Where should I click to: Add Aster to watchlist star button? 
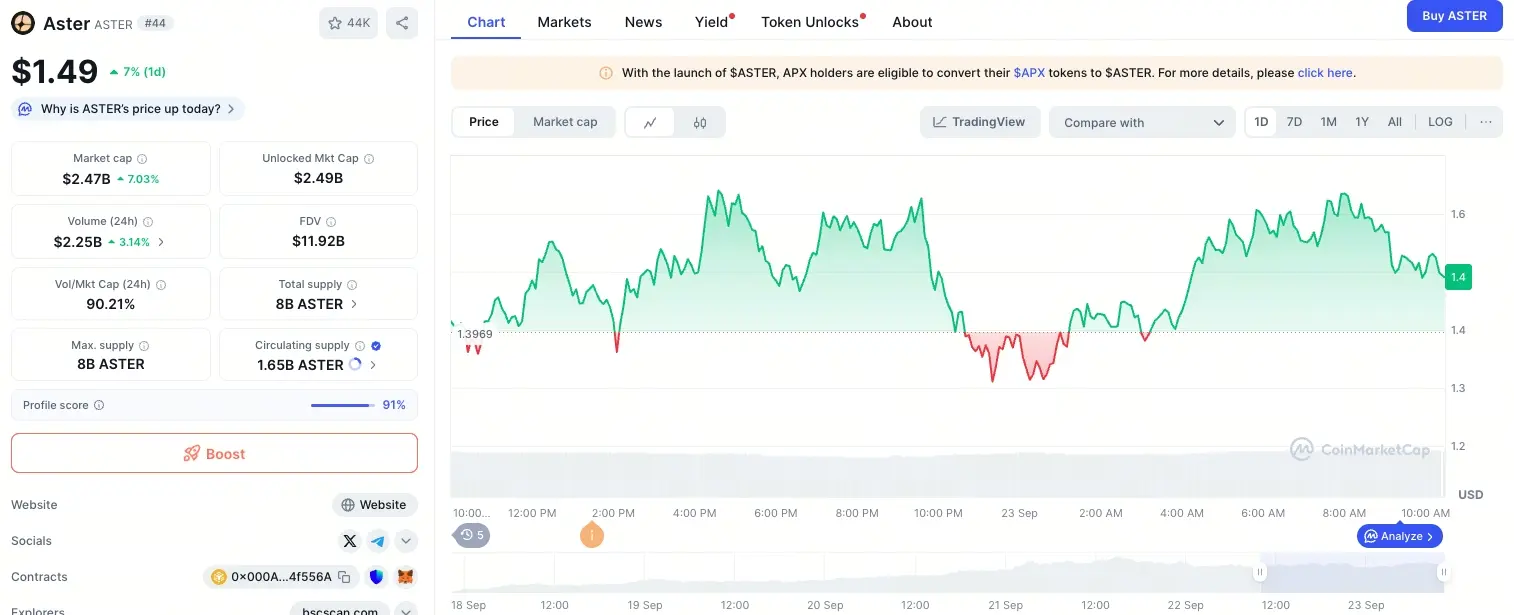[348, 23]
